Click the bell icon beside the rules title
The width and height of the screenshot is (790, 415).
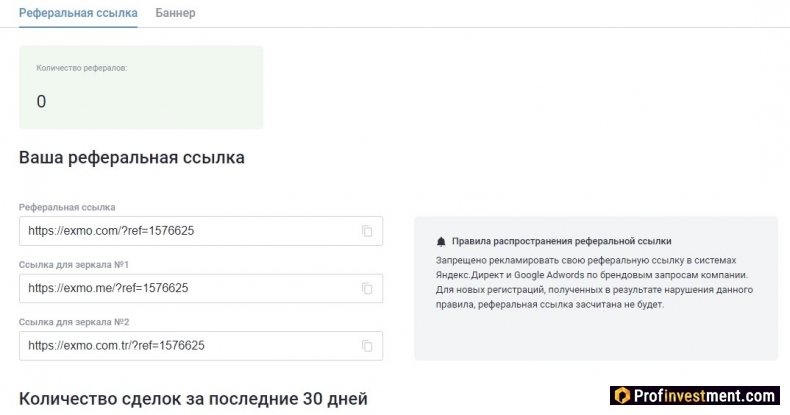[441, 242]
